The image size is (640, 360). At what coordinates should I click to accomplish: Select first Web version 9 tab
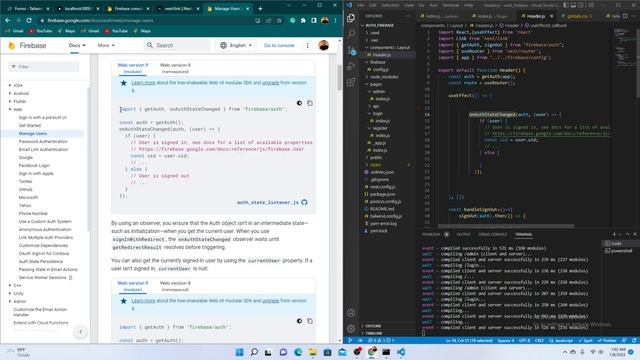[133, 68]
